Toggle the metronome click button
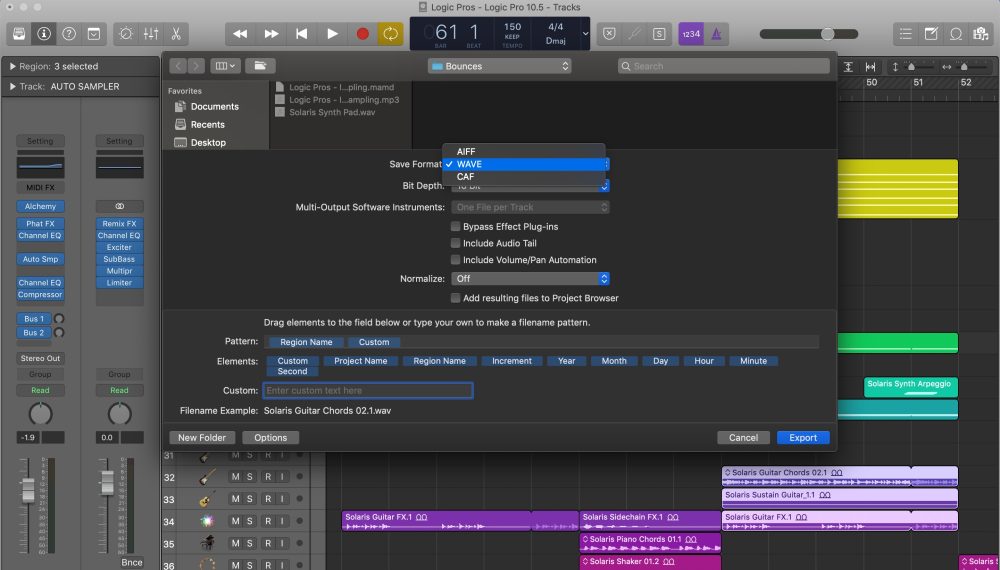 (717, 33)
